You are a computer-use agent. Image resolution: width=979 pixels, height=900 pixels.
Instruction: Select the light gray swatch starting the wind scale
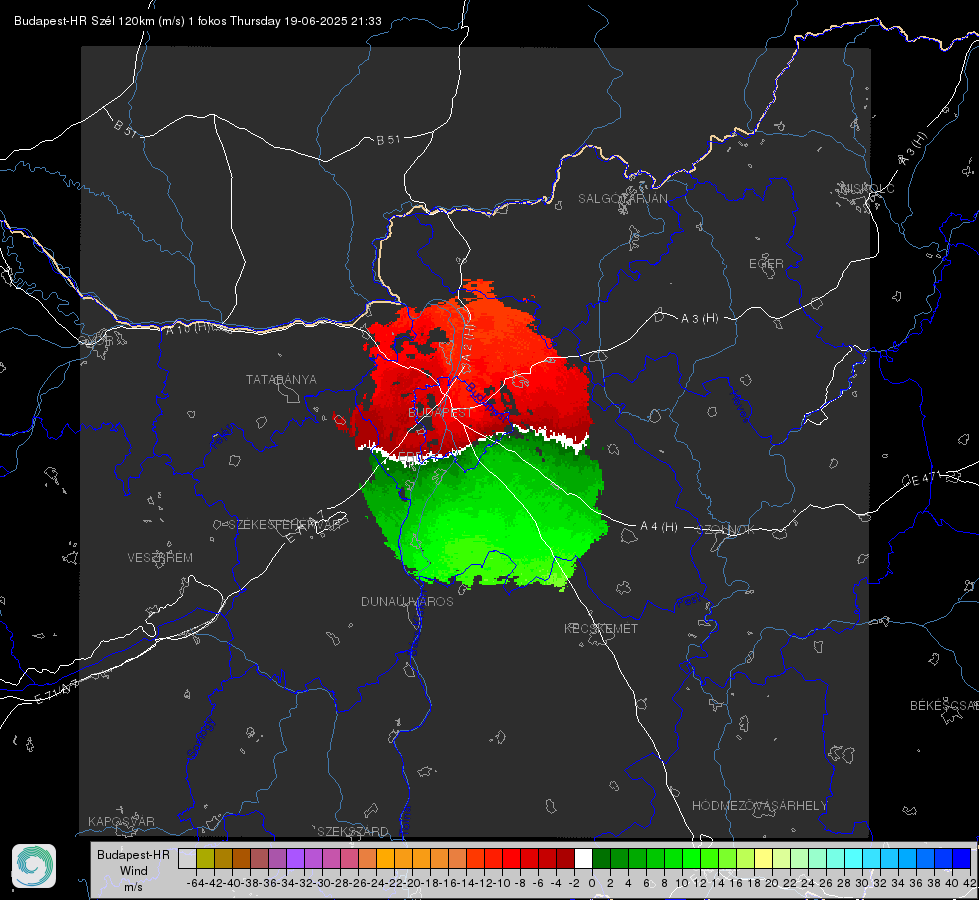(187, 858)
